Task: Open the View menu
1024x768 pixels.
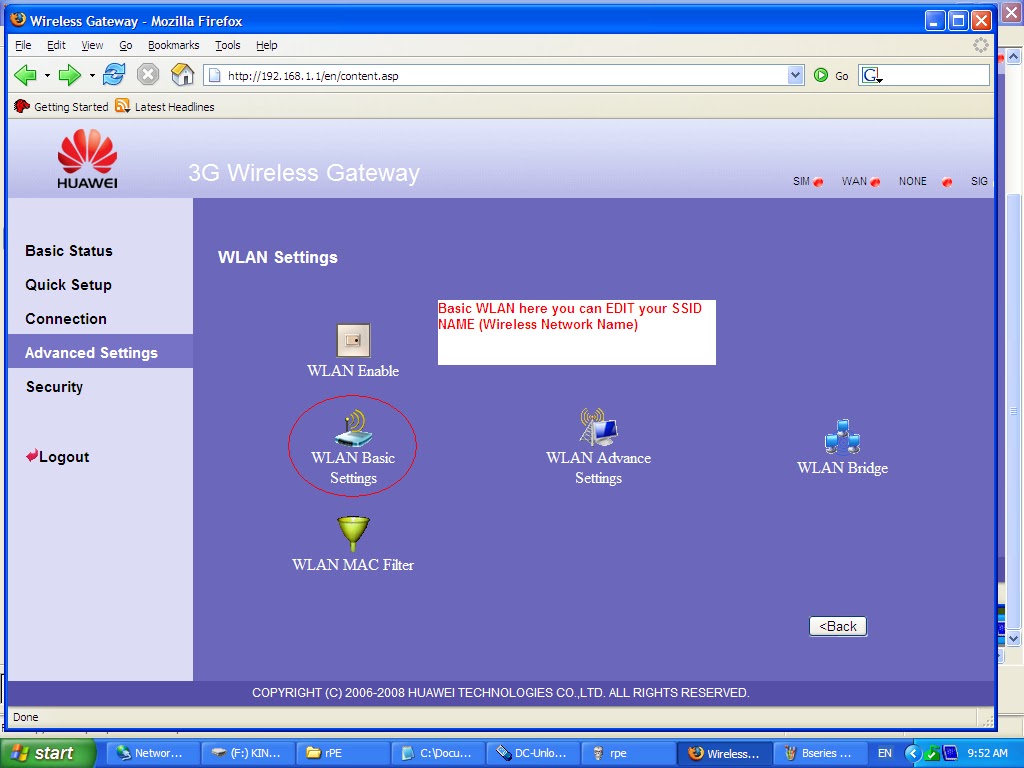Action: [92, 45]
